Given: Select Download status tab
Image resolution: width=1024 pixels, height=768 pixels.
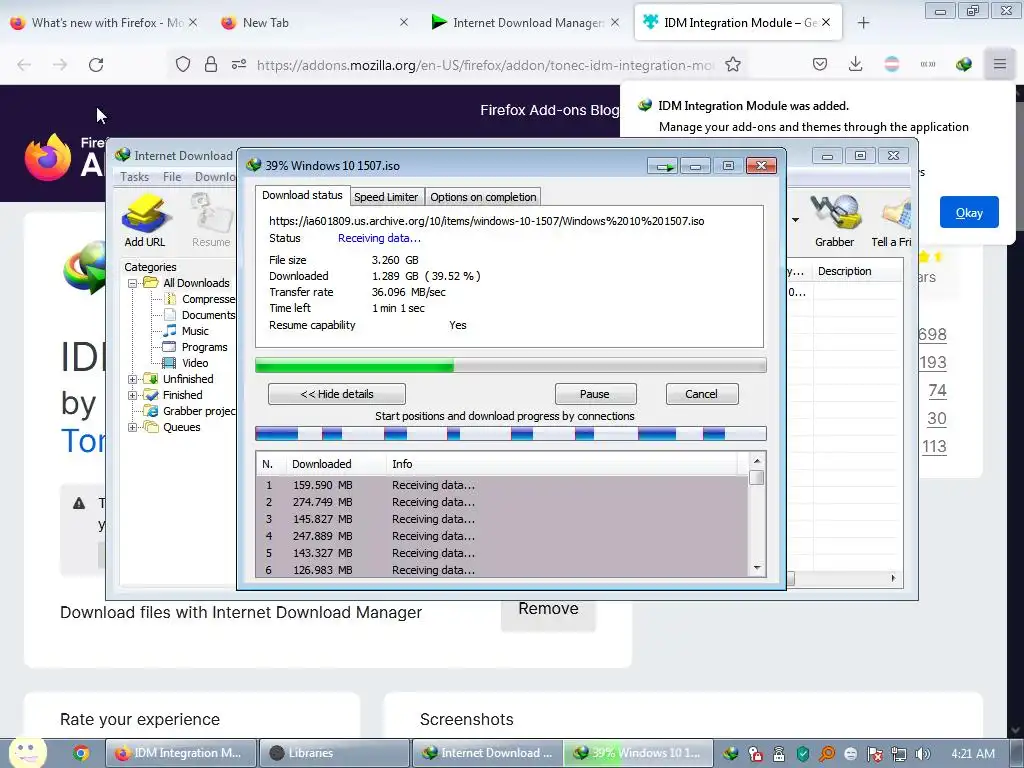Looking at the screenshot, I should (302, 195).
